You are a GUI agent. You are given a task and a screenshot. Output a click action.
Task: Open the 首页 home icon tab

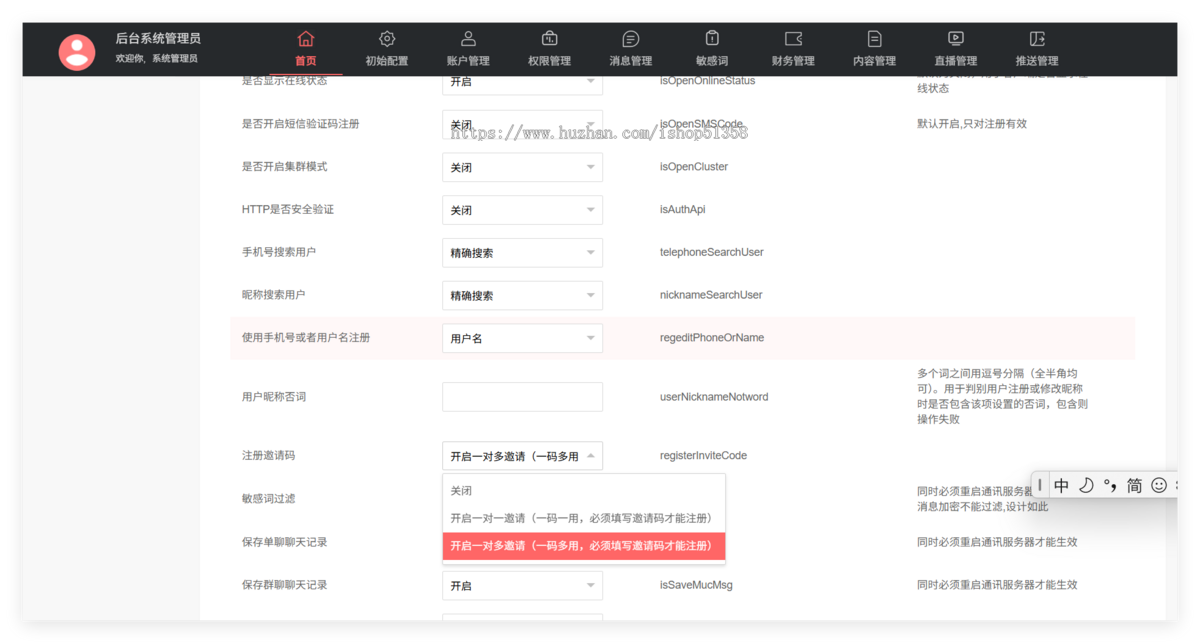coord(306,39)
